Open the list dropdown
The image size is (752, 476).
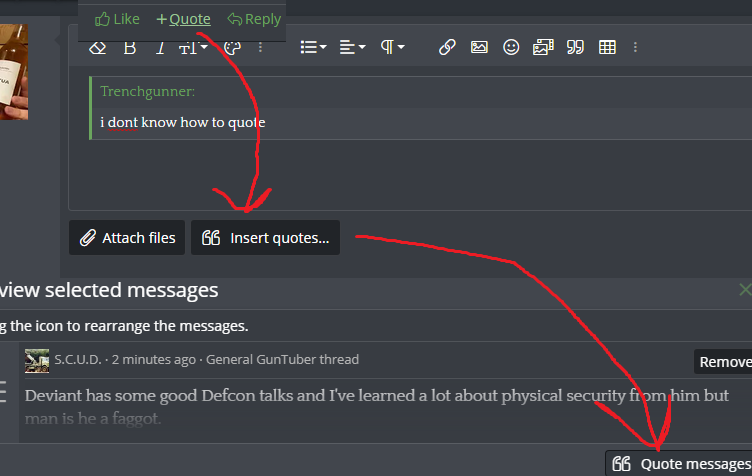[x=313, y=47]
